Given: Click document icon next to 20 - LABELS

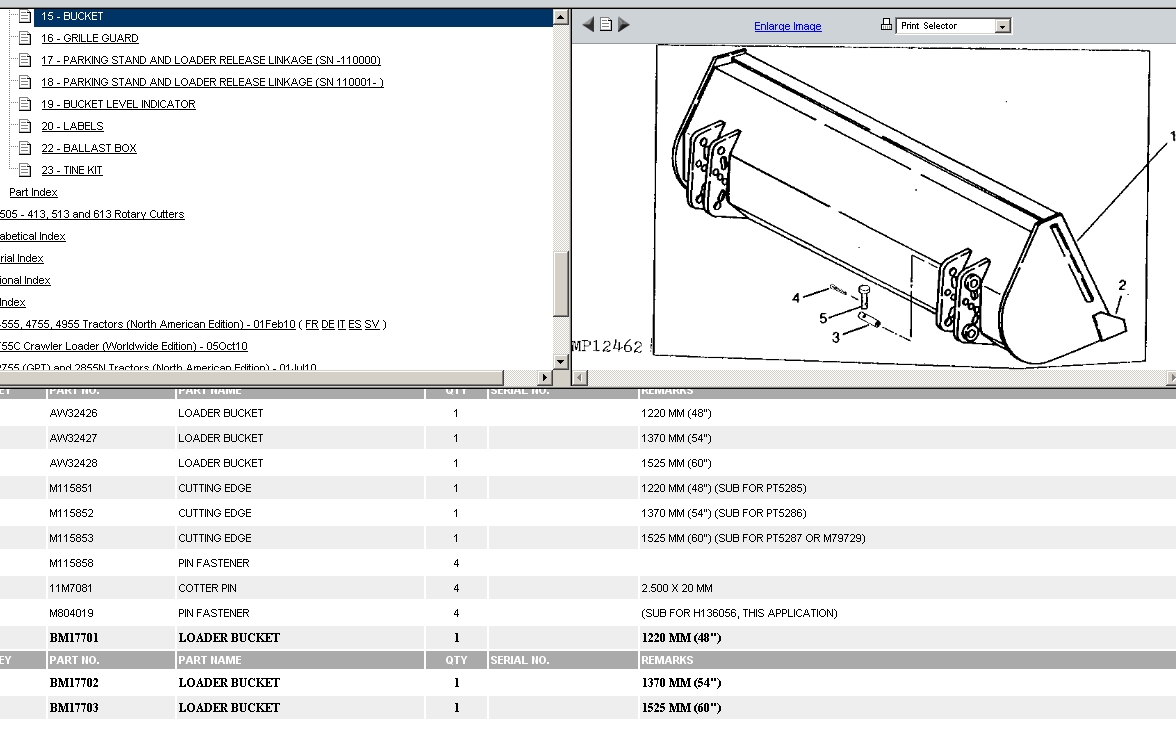Looking at the screenshot, I should pyautogui.click(x=26, y=126).
